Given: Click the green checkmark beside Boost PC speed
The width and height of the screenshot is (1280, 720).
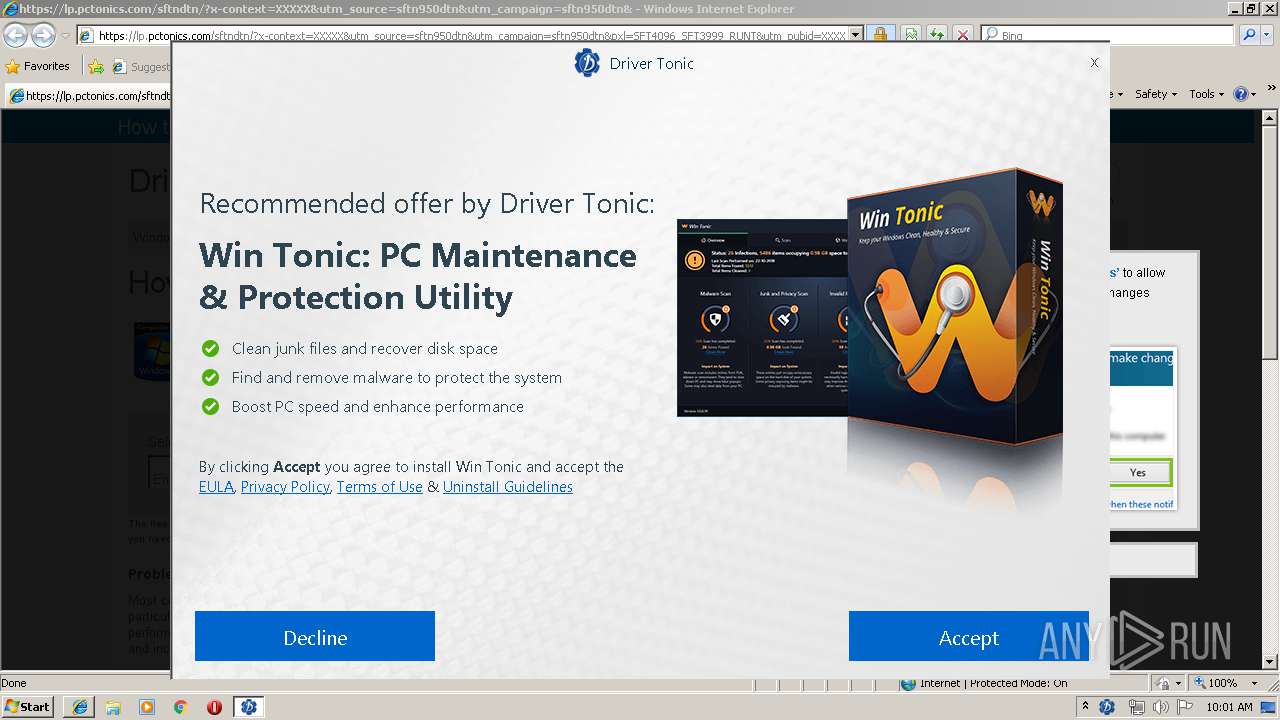Looking at the screenshot, I should pos(210,406).
